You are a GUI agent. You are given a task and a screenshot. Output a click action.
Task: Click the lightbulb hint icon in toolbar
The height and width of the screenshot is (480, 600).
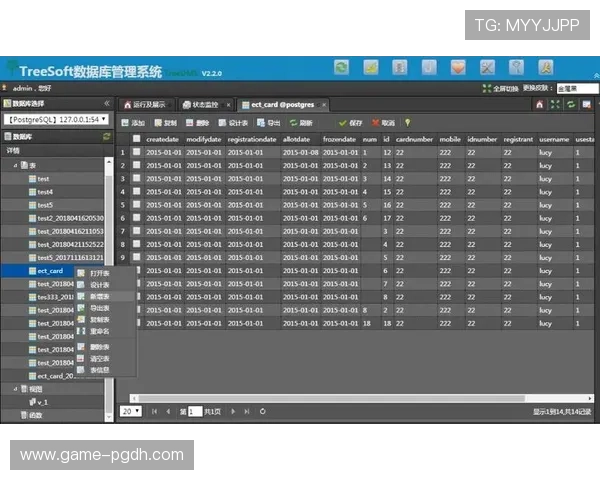pyautogui.click(x=408, y=123)
